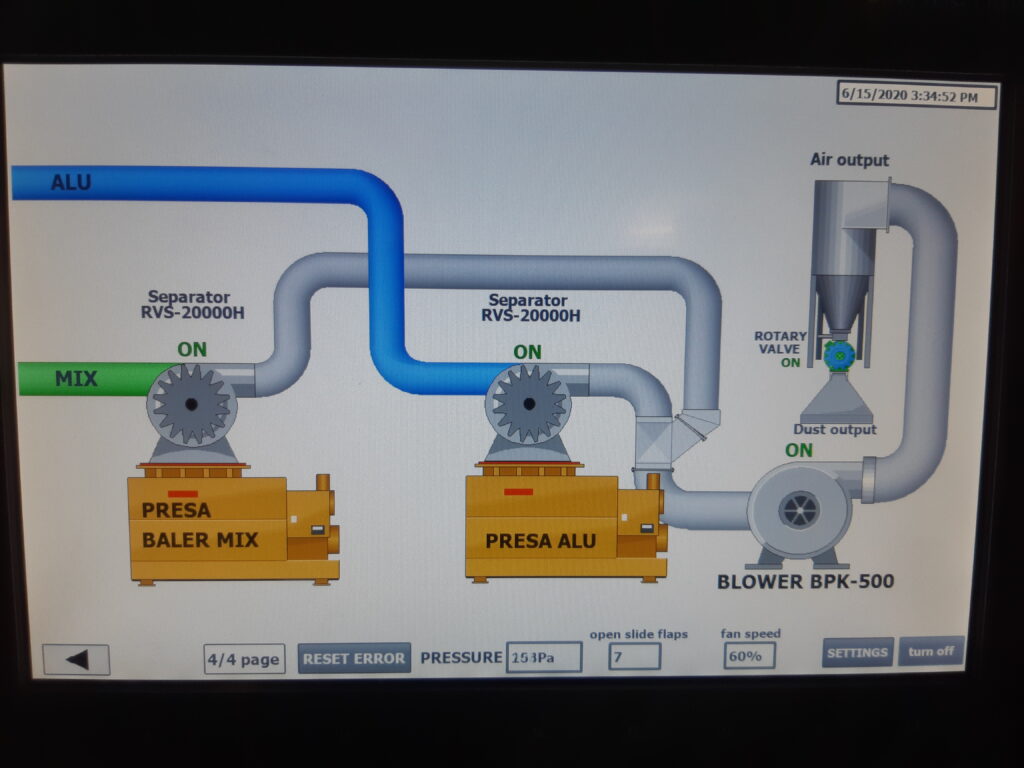Toggle the rotary valve ON indicator
The image size is (1024, 768).
click(x=791, y=363)
